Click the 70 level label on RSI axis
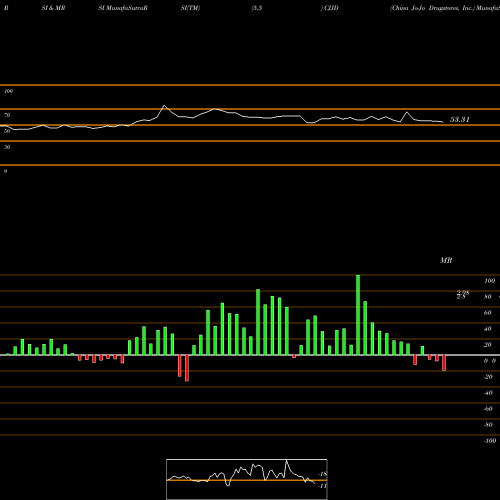 (x=7, y=115)
